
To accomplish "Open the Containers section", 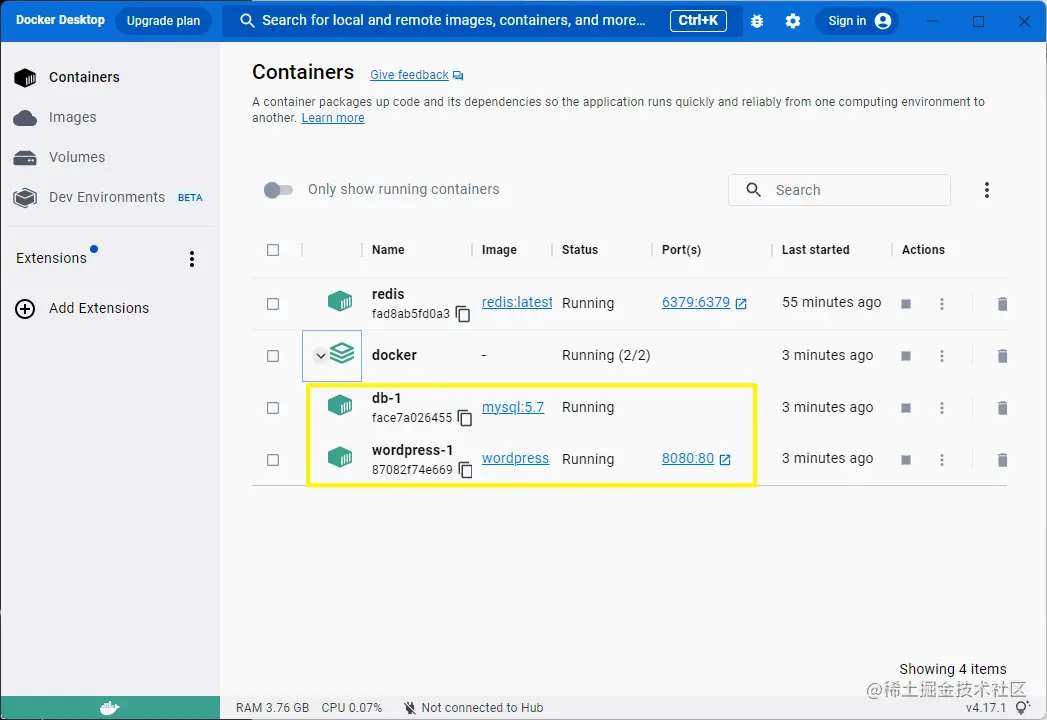I will 84,77.
